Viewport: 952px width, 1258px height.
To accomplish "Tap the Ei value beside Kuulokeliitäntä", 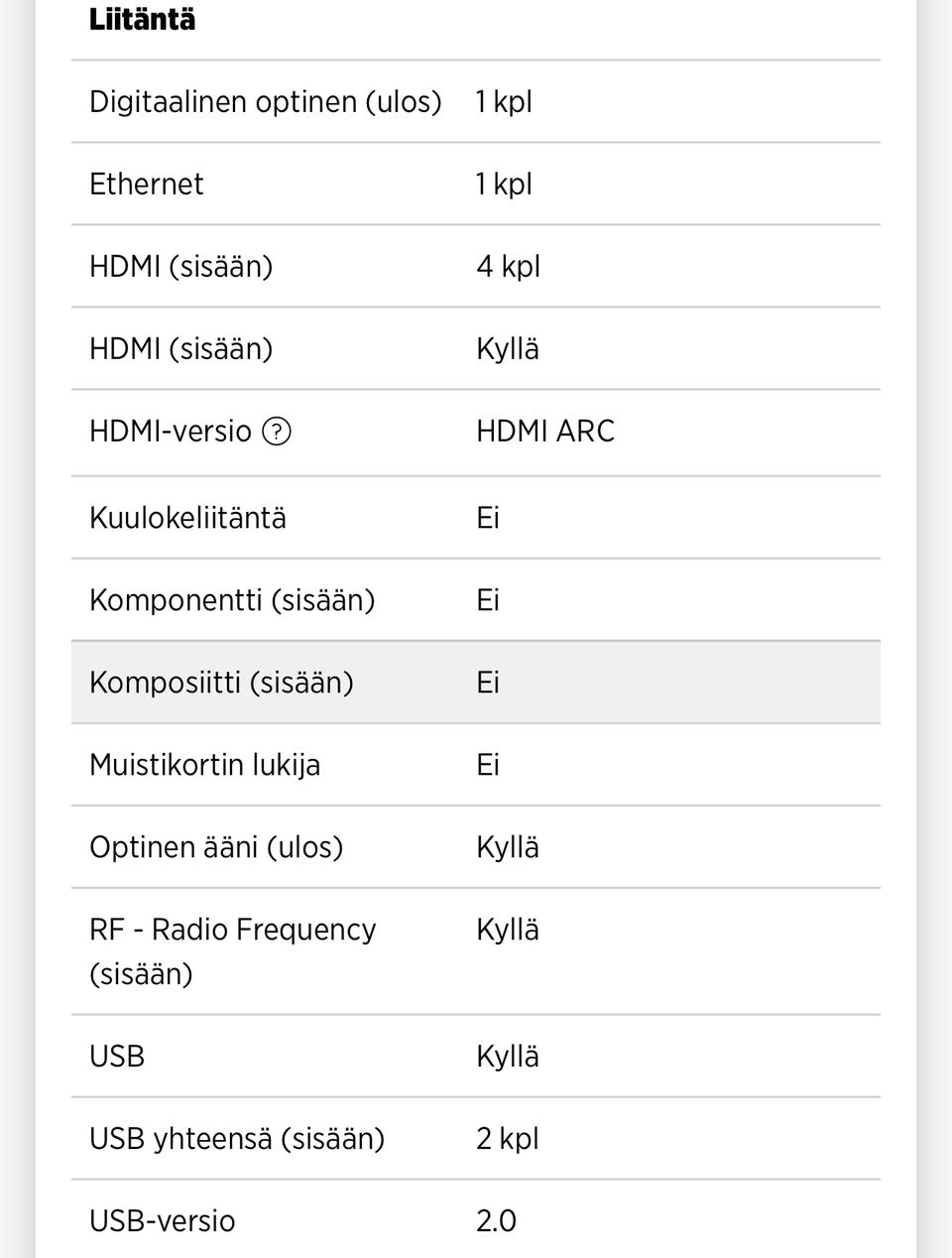I will 488,518.
